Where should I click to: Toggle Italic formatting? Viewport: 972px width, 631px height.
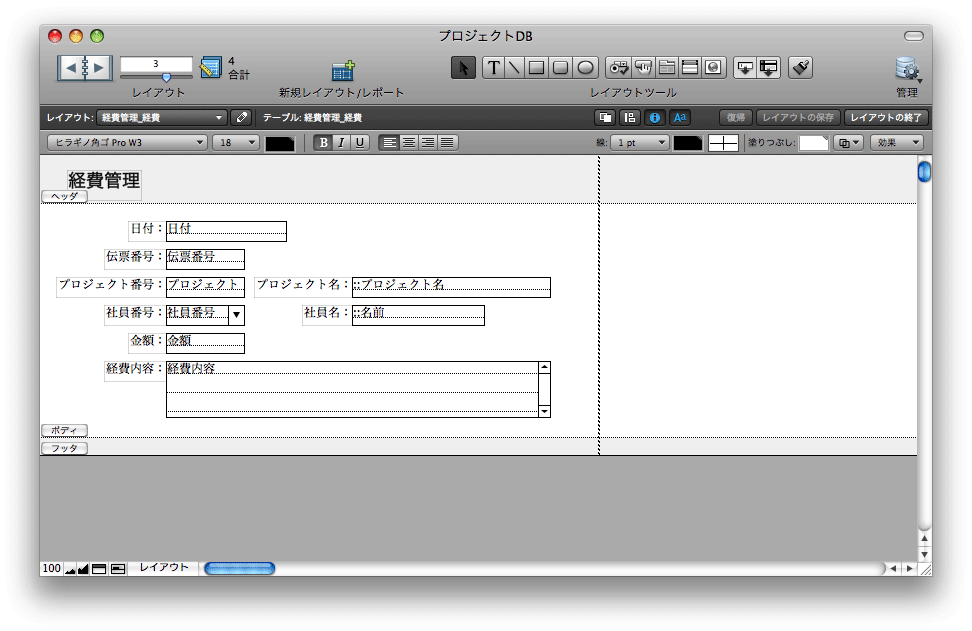coord(341,143)
